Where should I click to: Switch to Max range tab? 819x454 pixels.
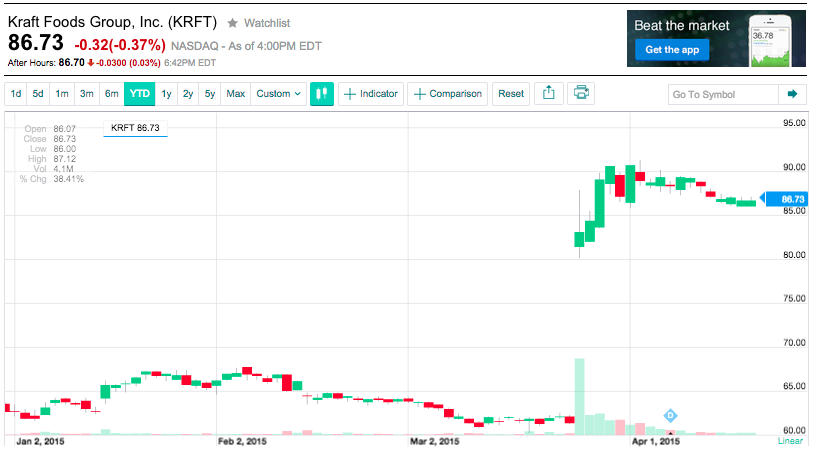point(235,94)
